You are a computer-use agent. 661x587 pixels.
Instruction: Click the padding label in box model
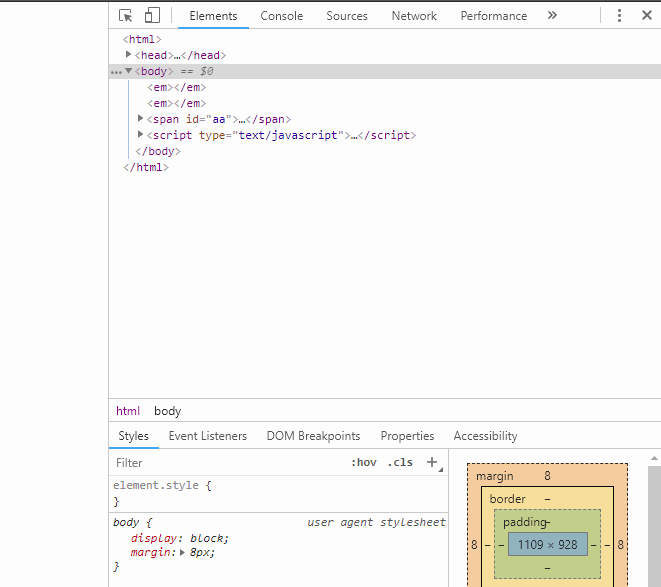(525, 522)
